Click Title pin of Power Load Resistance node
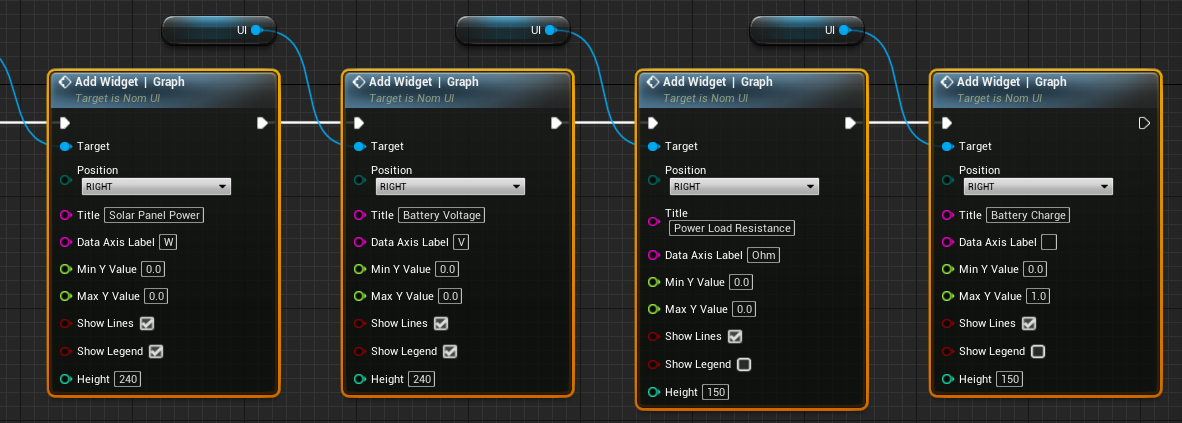1182x423 pixels. pos(654,220)
